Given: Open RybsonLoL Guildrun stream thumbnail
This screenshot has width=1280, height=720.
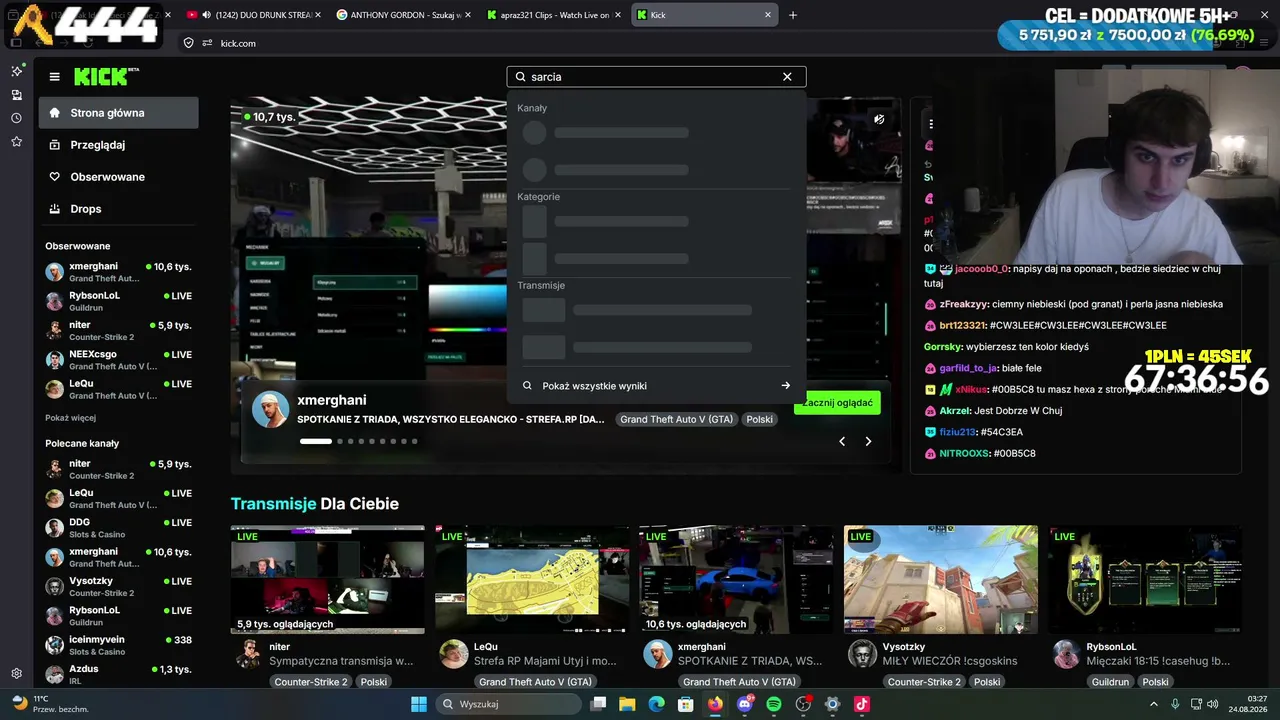Looking at the screenshot, I should [1145, 579].
